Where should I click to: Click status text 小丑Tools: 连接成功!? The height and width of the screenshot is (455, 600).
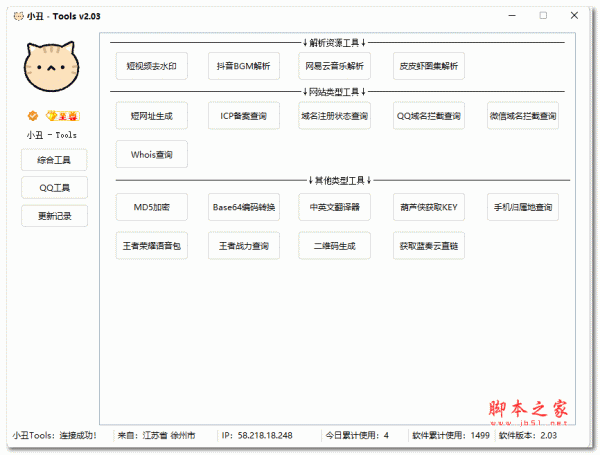click(x=55, y=435)
